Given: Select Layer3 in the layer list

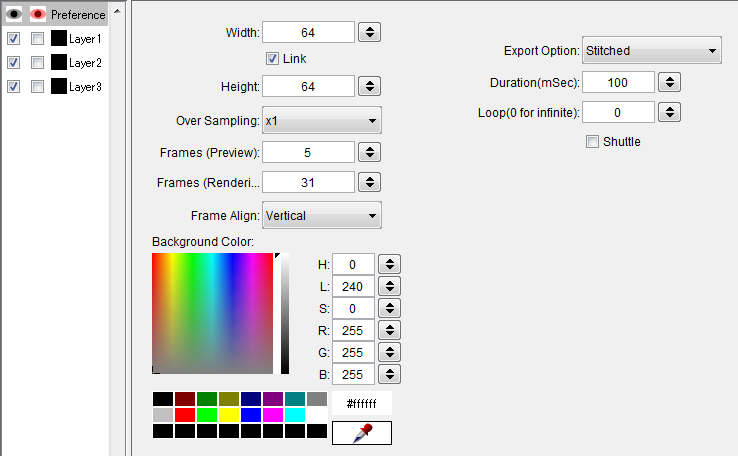Looking at the screenshot, I should [85, 87].
